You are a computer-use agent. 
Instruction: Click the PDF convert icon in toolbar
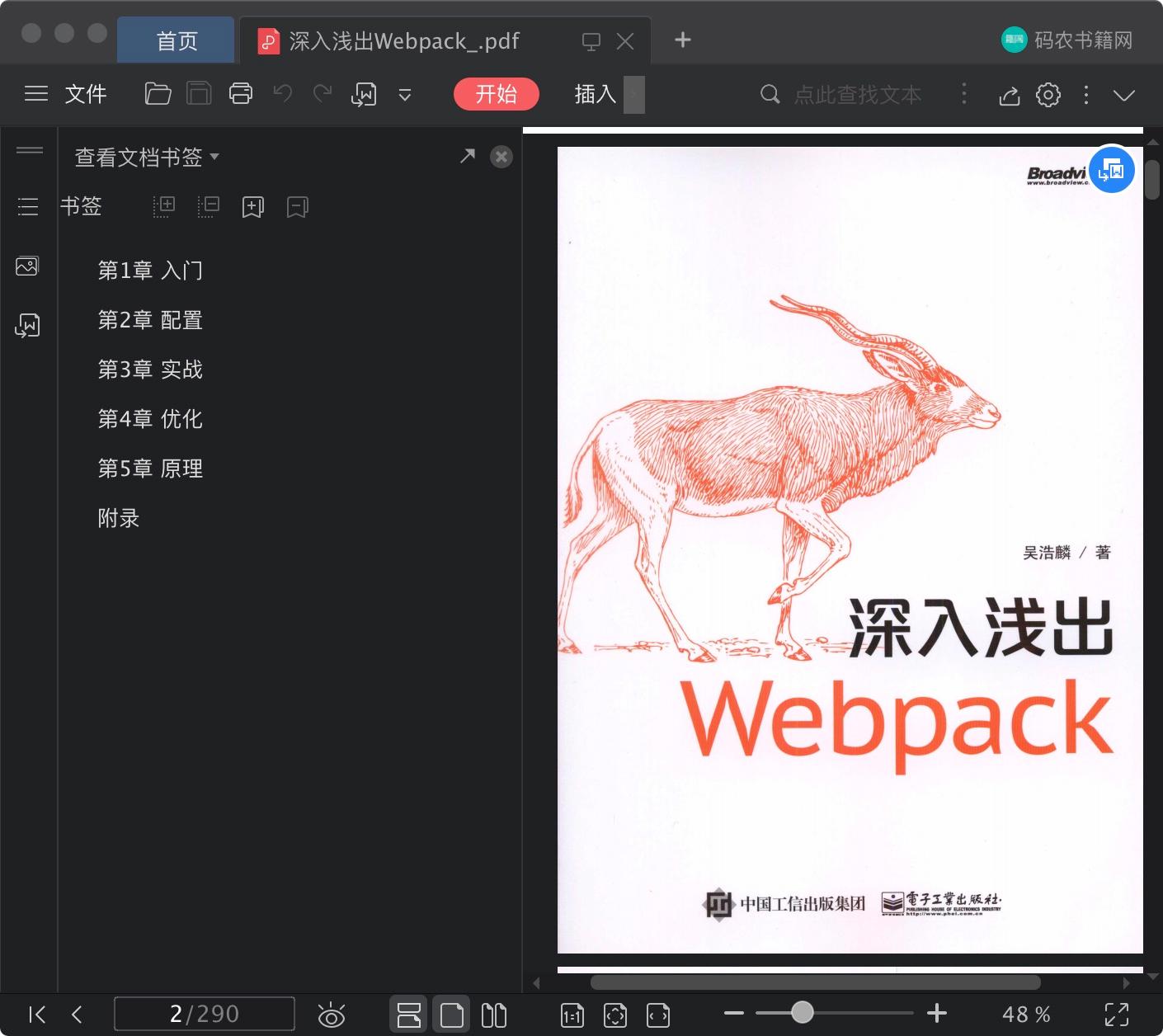[364, 95]
